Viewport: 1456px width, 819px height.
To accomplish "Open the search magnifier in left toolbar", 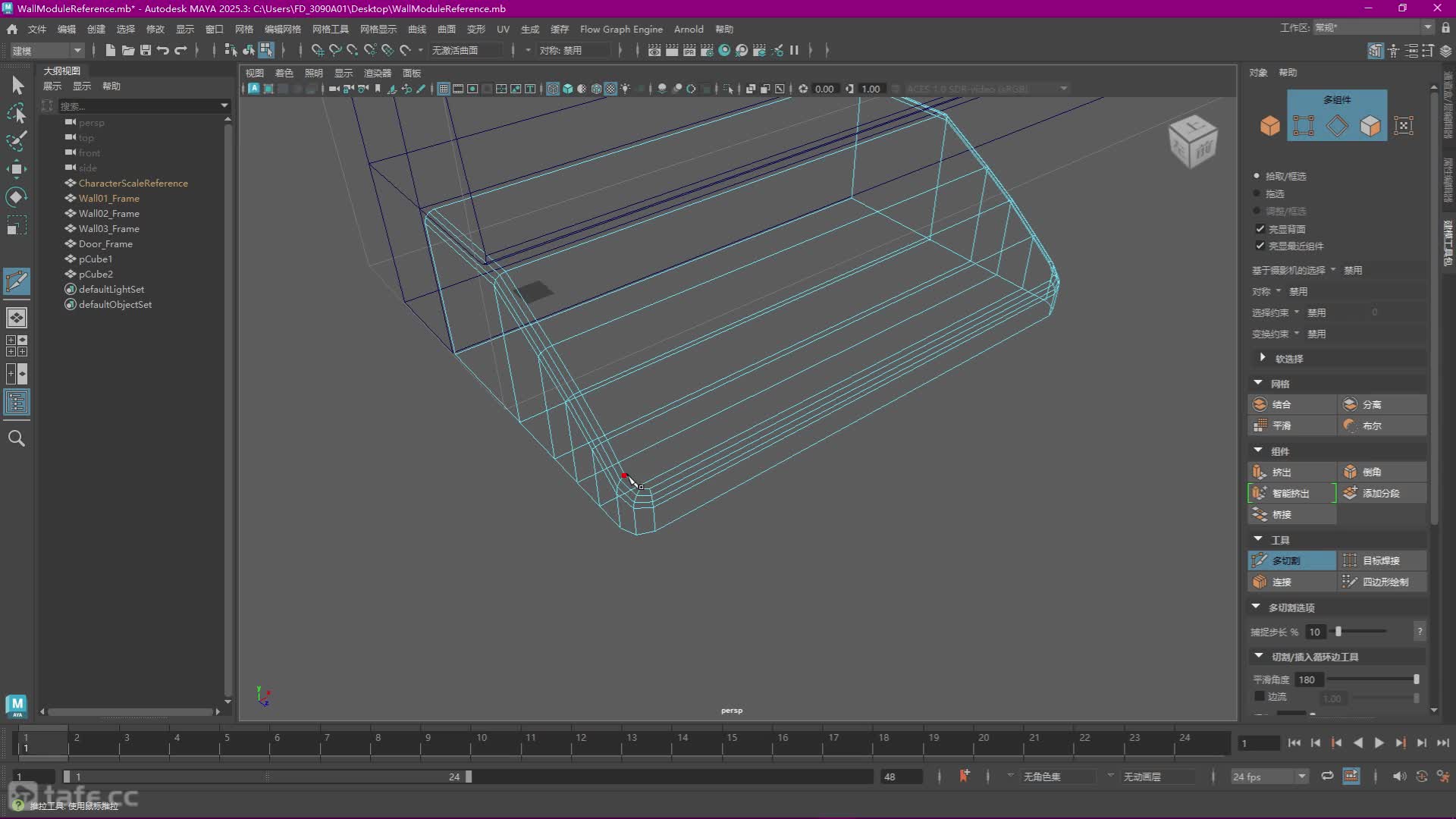I will 16,438.
